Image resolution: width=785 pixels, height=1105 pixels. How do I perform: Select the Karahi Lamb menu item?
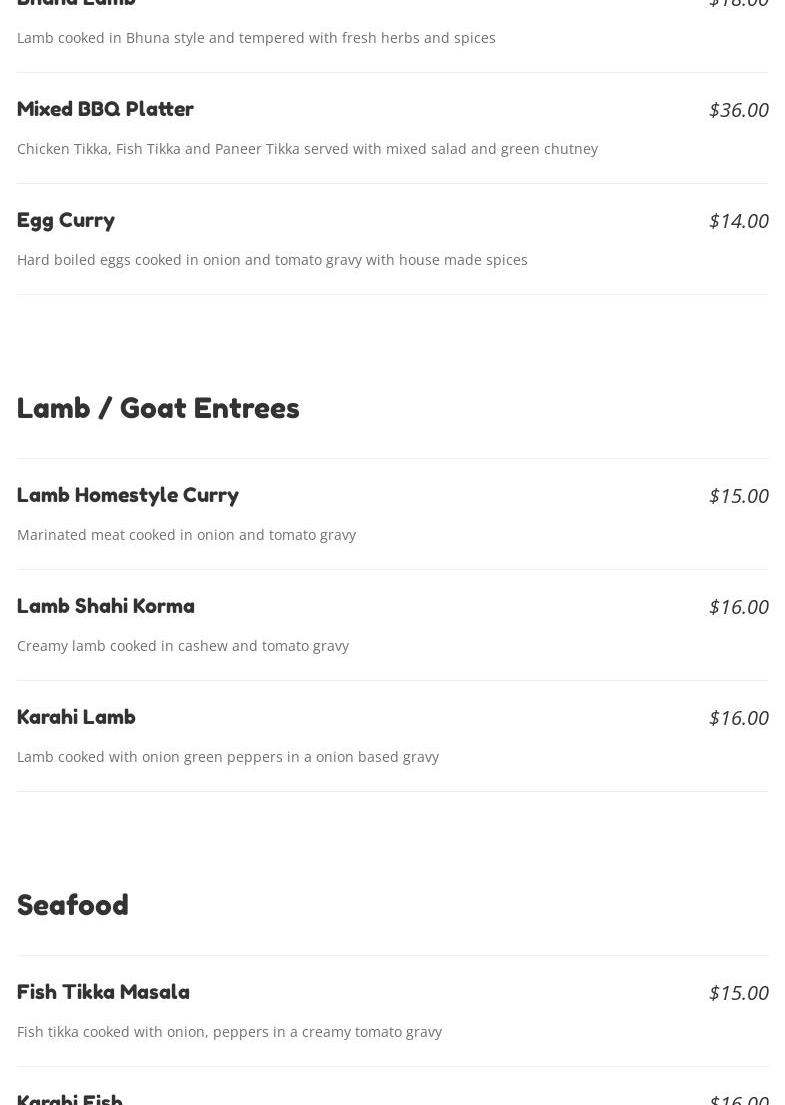coord(76,717)
